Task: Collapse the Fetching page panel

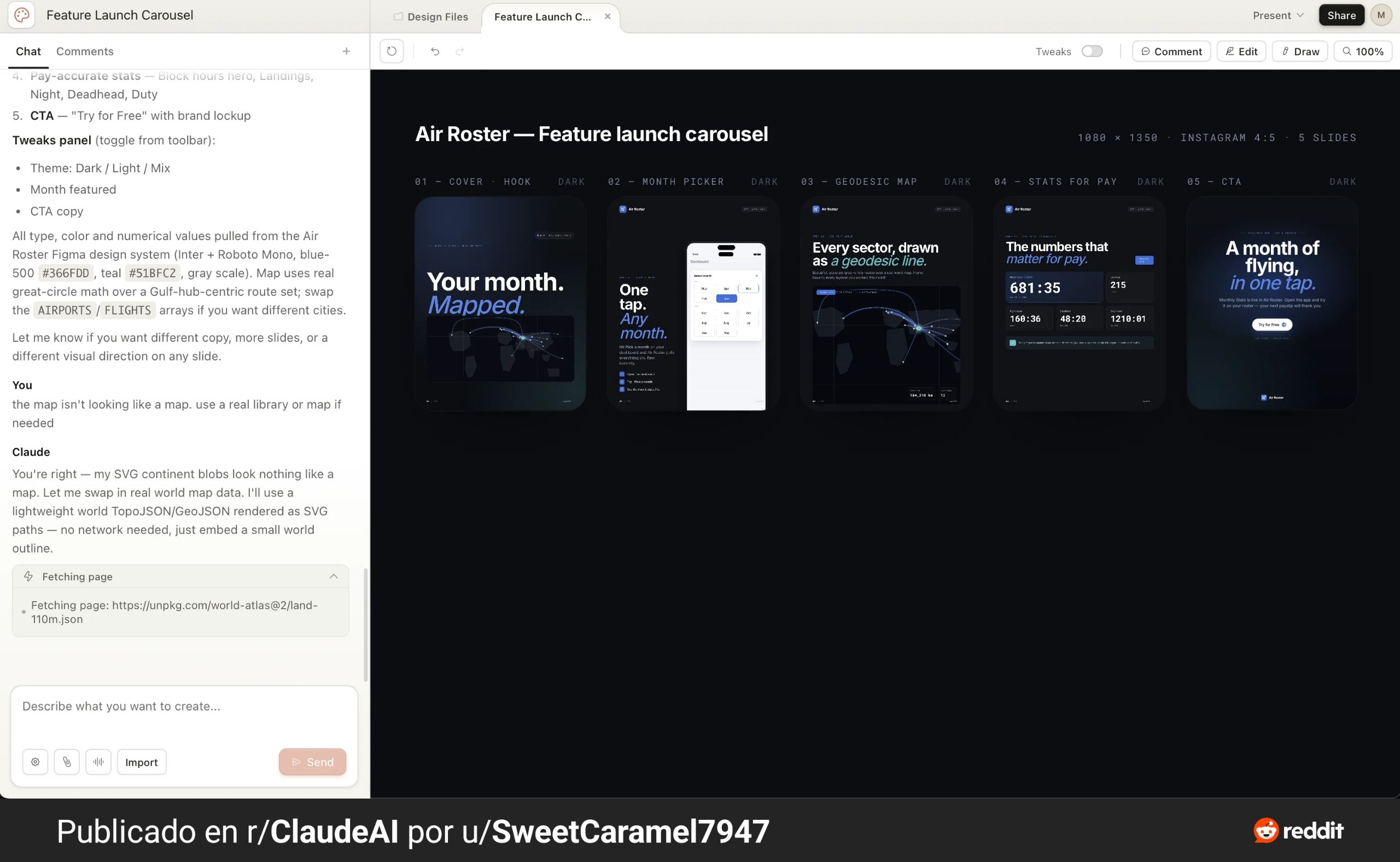Action: (334, 576)
